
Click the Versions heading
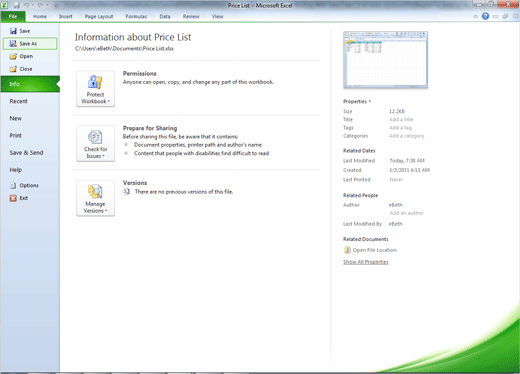tap(135, 183)
